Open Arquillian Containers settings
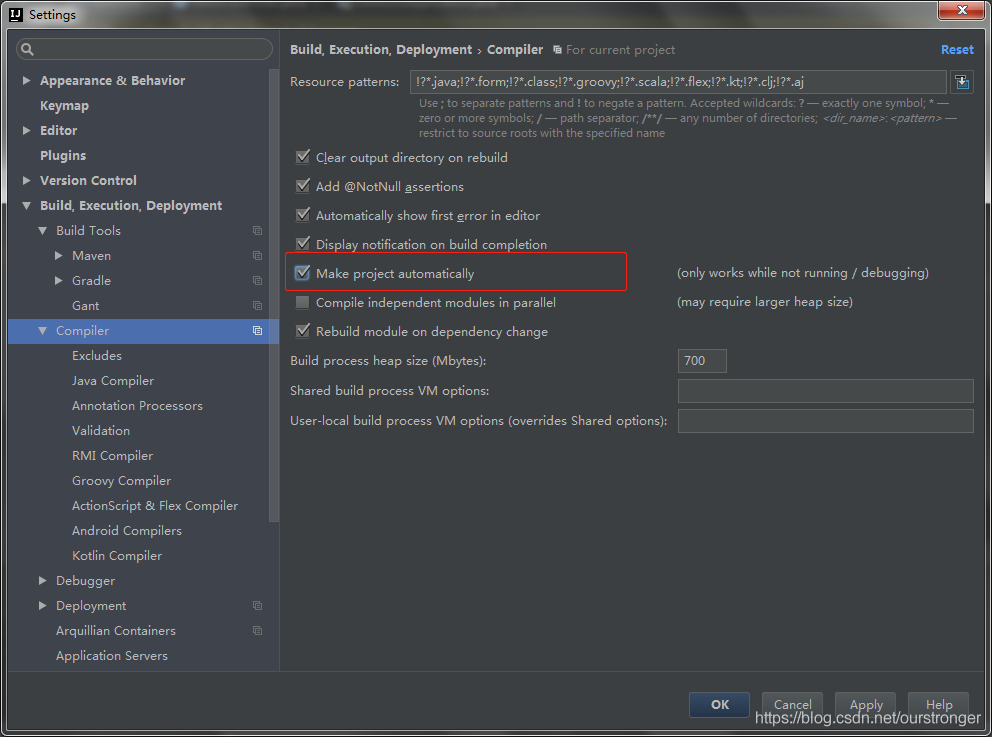 click(116, 631)
